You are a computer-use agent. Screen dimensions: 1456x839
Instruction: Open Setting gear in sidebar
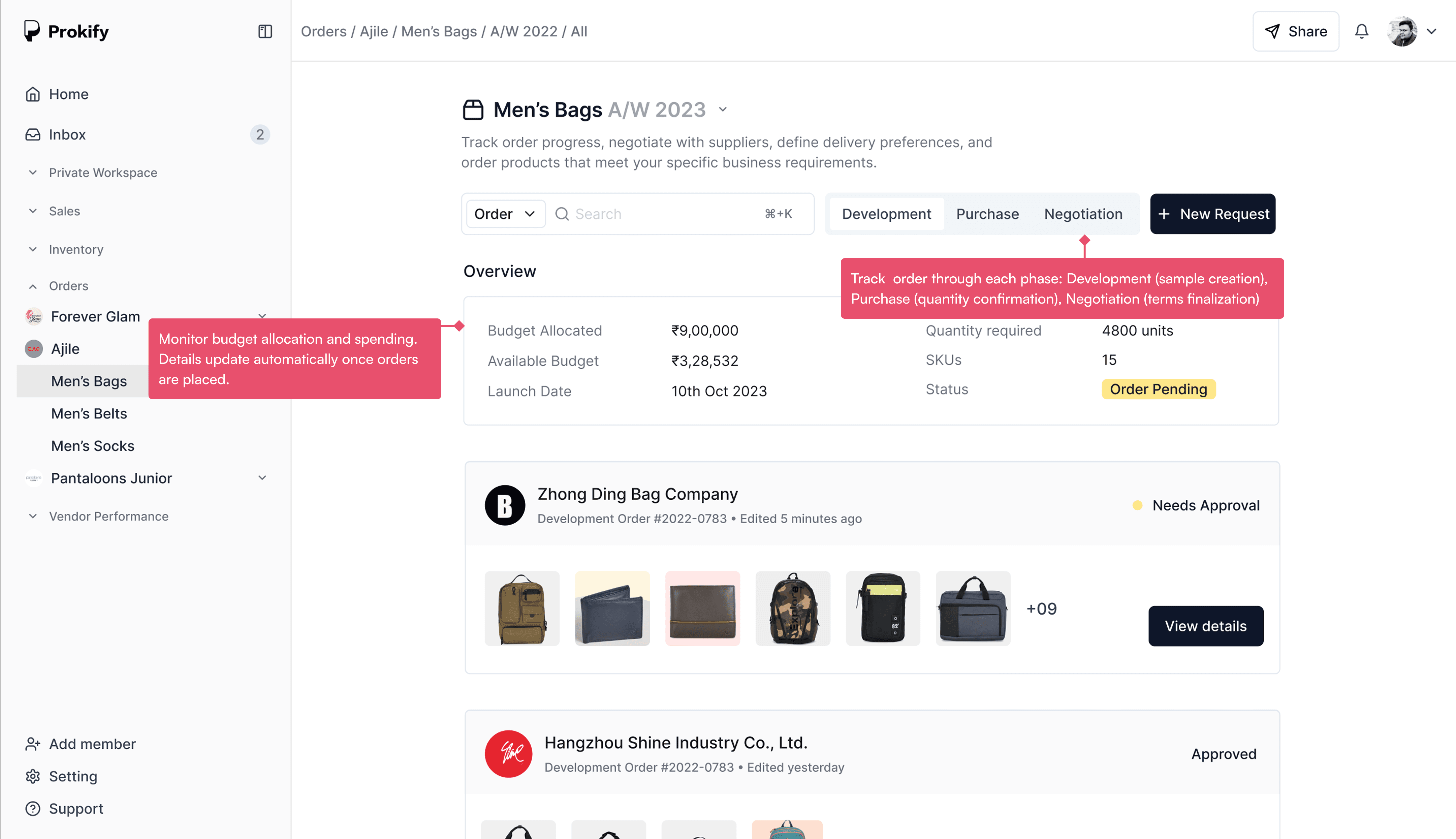point(33,776)
